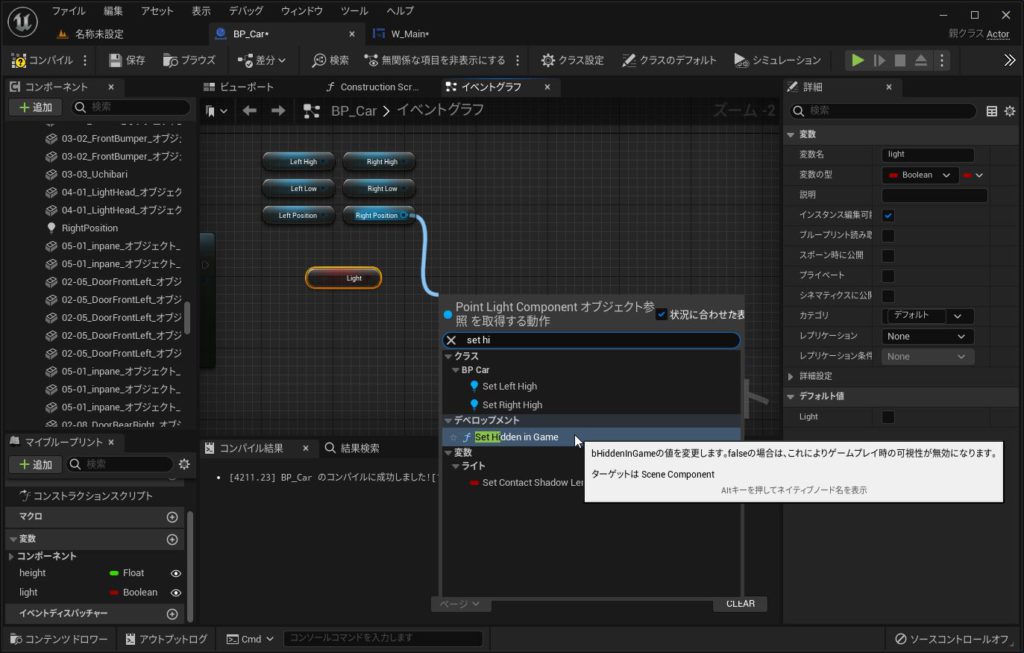Open the 検索 find tool in toolbar

pyautogui.click(x=330, y=60)
